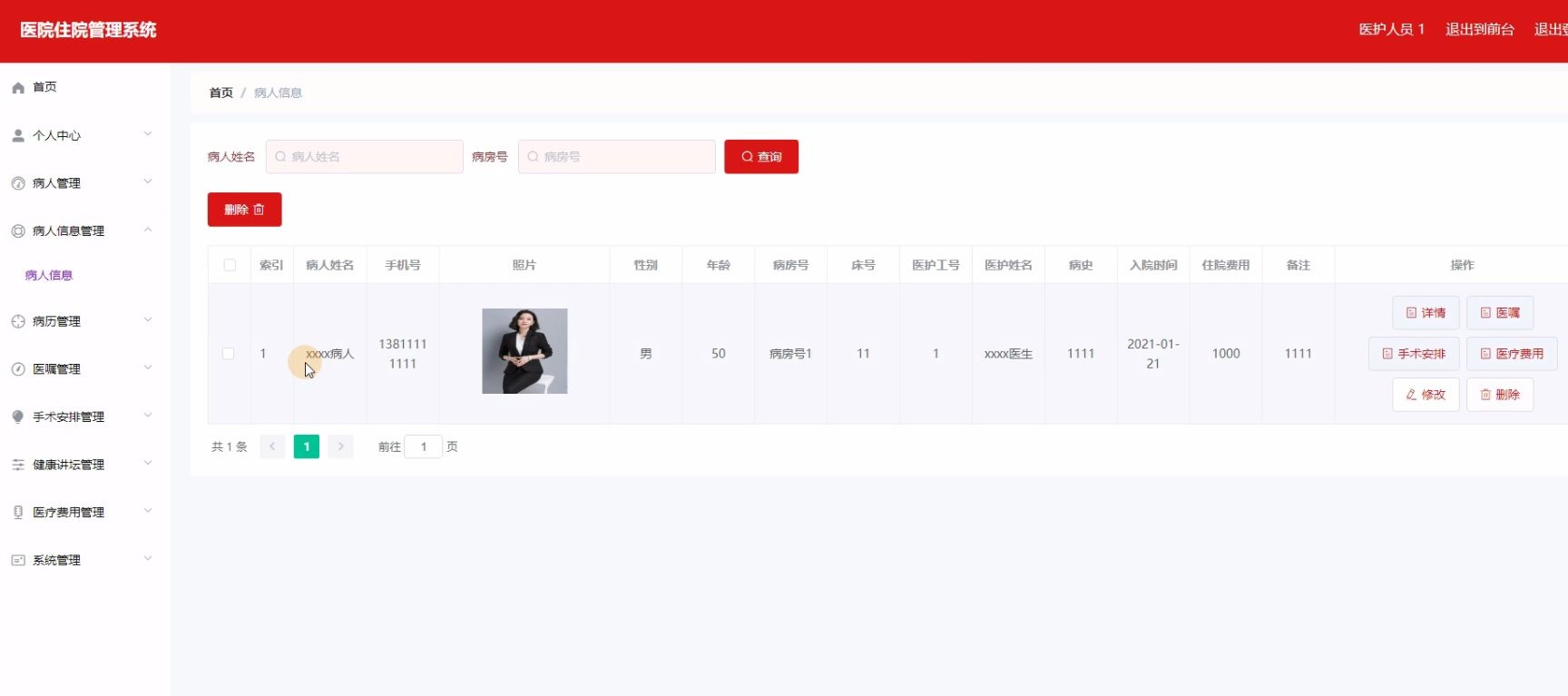The image size is (1568, 696).
Task: Click the 健康讲坛管理 sidebar icon
Action: pos(18,465)
